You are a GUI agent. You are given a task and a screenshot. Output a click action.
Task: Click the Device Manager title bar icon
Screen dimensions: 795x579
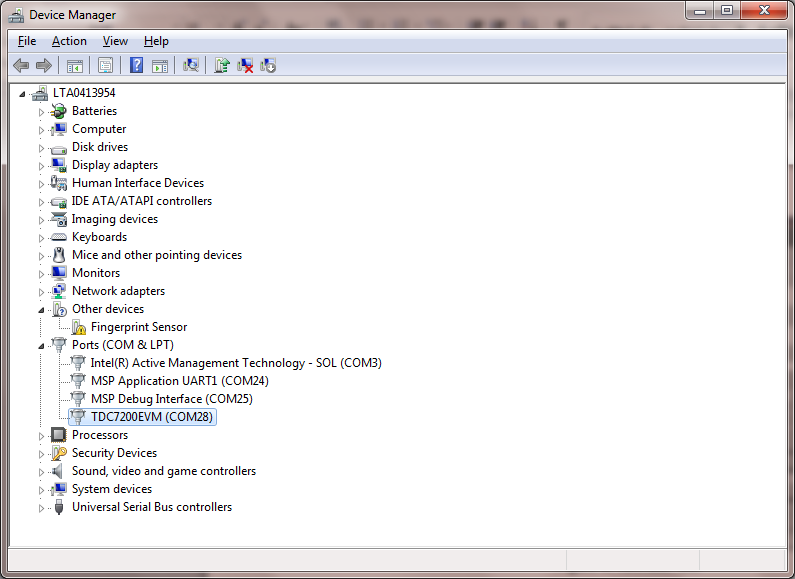coord(16,15)
